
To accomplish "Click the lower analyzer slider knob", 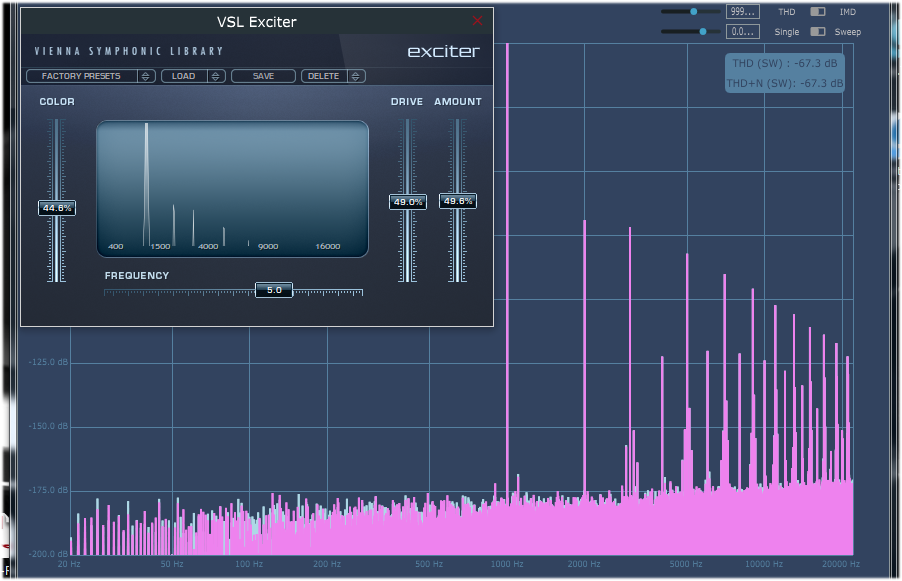I will (703, 32).
